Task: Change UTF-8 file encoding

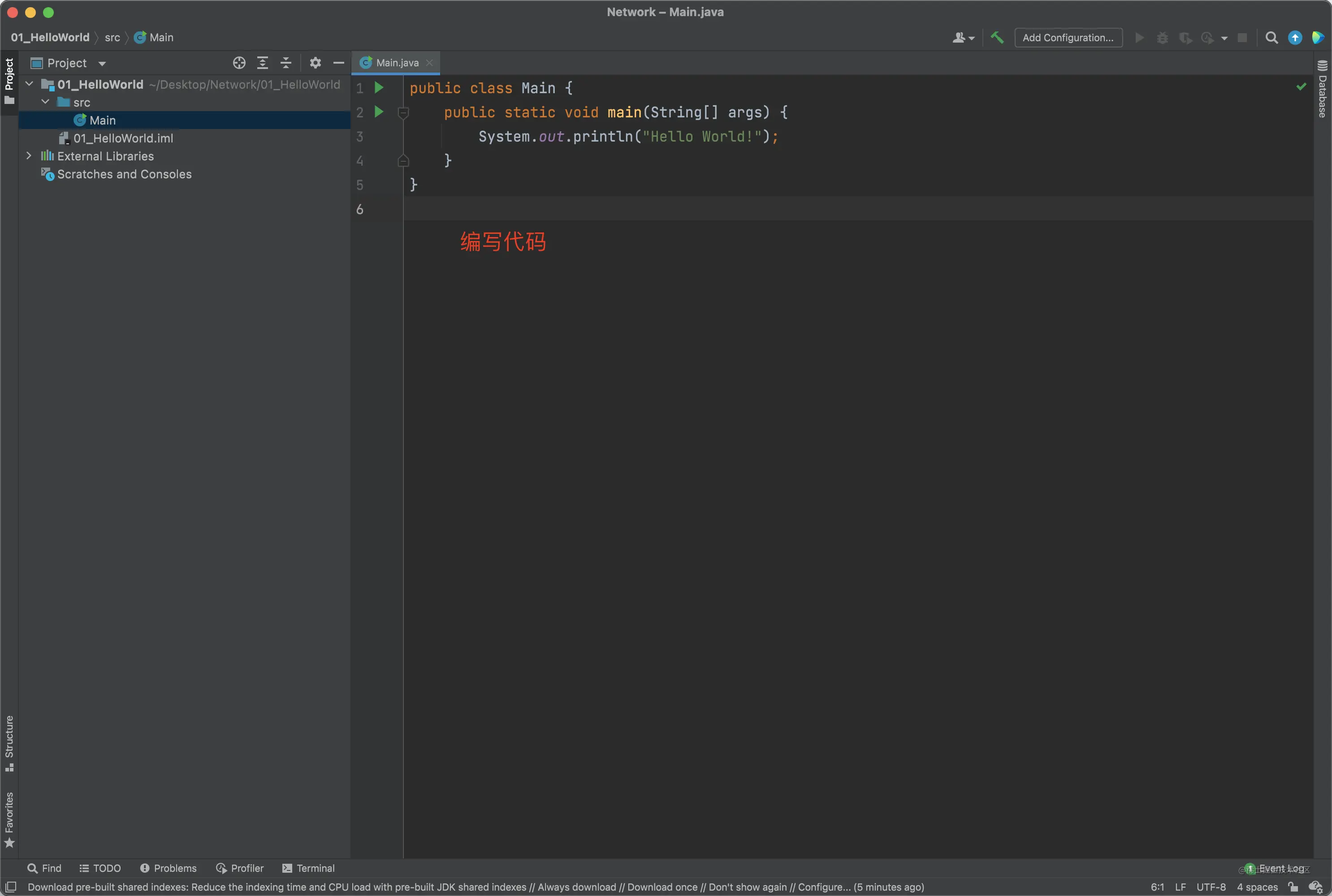Action: [x=1211, y=887]
